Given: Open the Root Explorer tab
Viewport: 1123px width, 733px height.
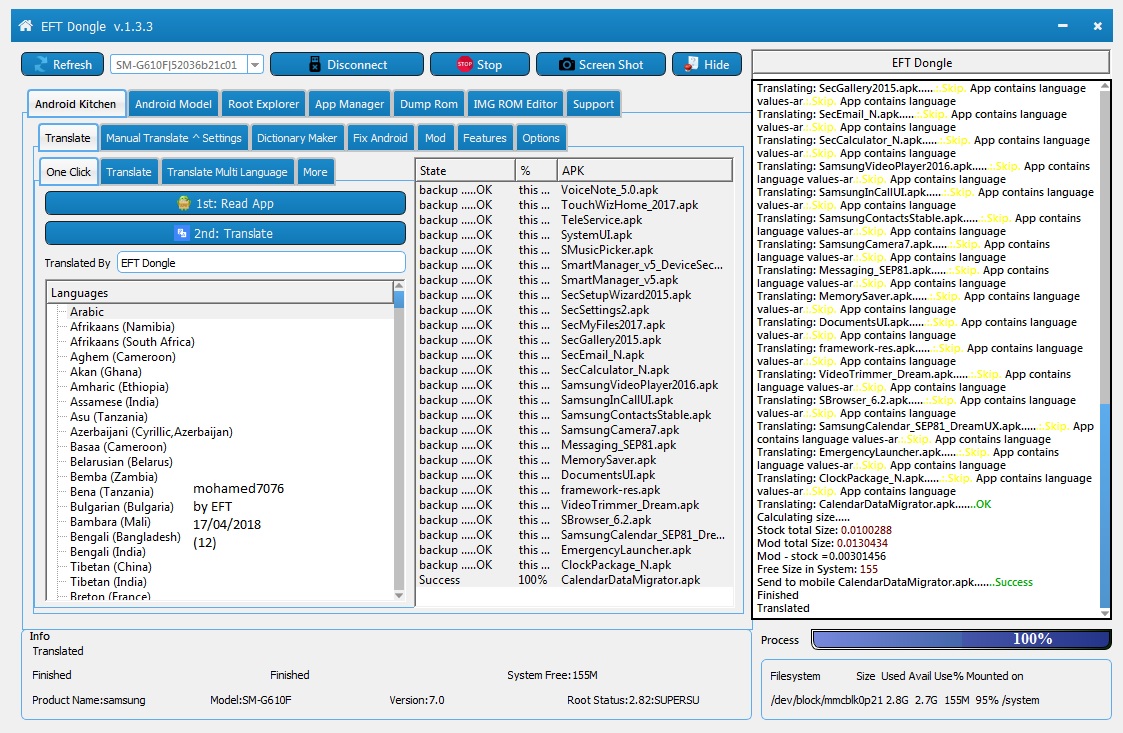Looking at the screenshot, I should [264, 104].
